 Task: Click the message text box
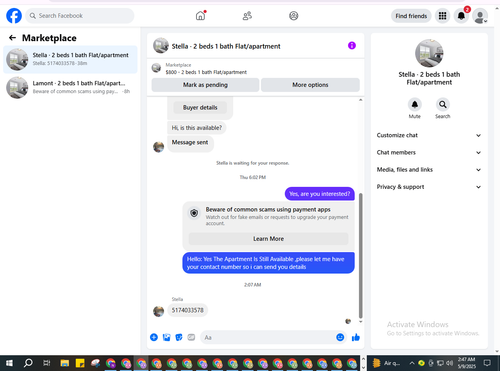[x=267, y=337]
